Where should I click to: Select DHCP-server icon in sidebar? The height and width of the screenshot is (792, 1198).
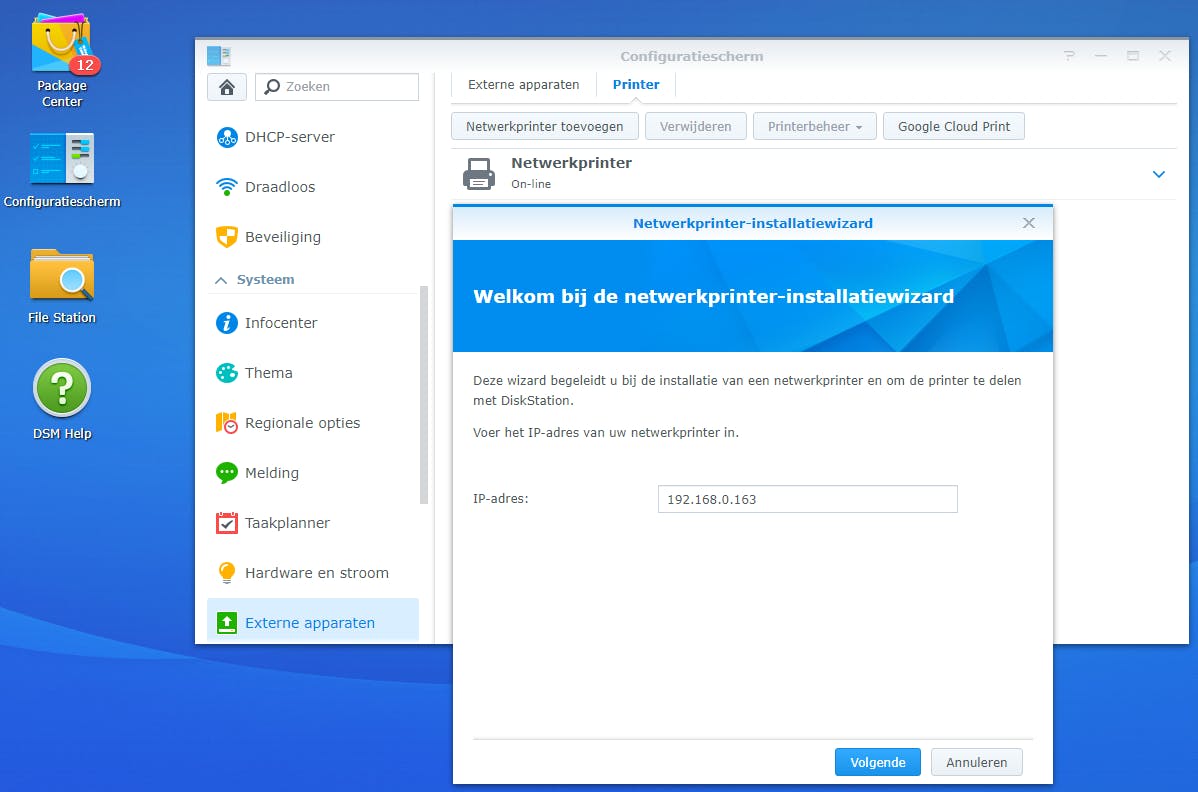click(227, 137)
